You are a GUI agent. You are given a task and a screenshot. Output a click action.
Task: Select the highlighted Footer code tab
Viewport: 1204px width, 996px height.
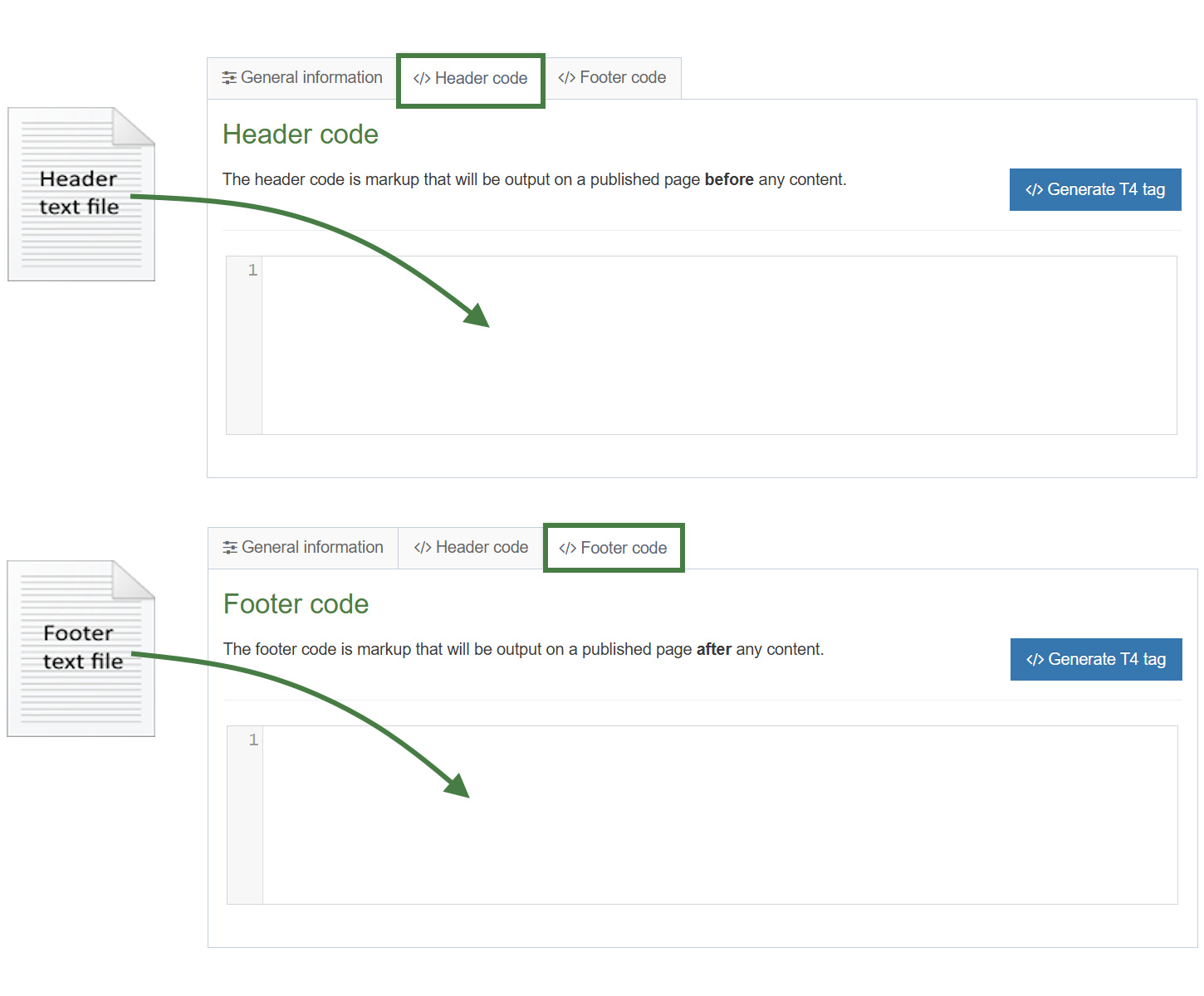pos(614,548)
